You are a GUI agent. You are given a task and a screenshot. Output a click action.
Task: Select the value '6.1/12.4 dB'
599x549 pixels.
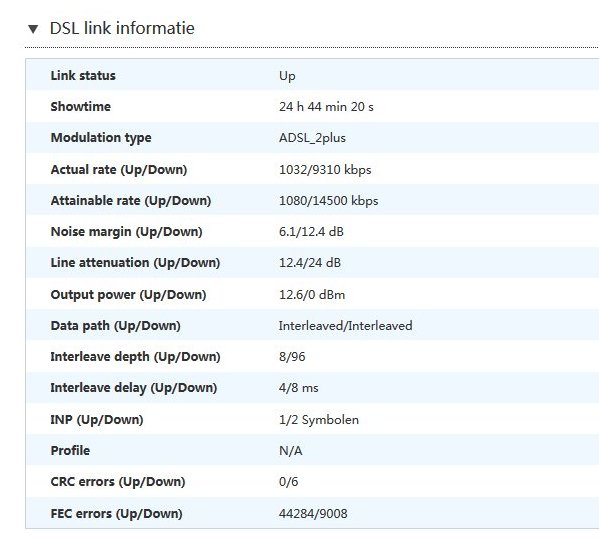coord(311,232)
